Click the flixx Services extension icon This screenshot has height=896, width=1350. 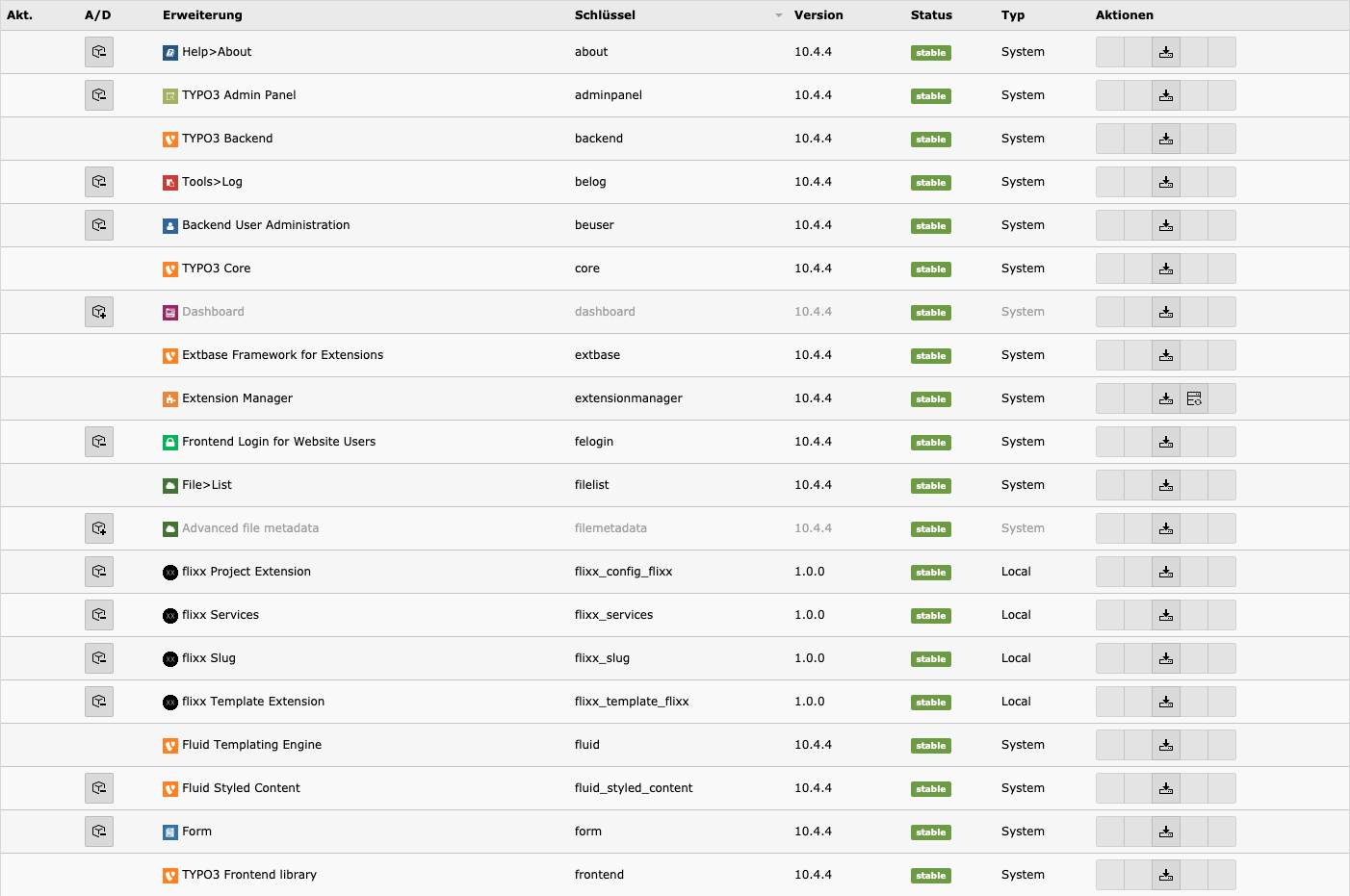coord(171,615)
